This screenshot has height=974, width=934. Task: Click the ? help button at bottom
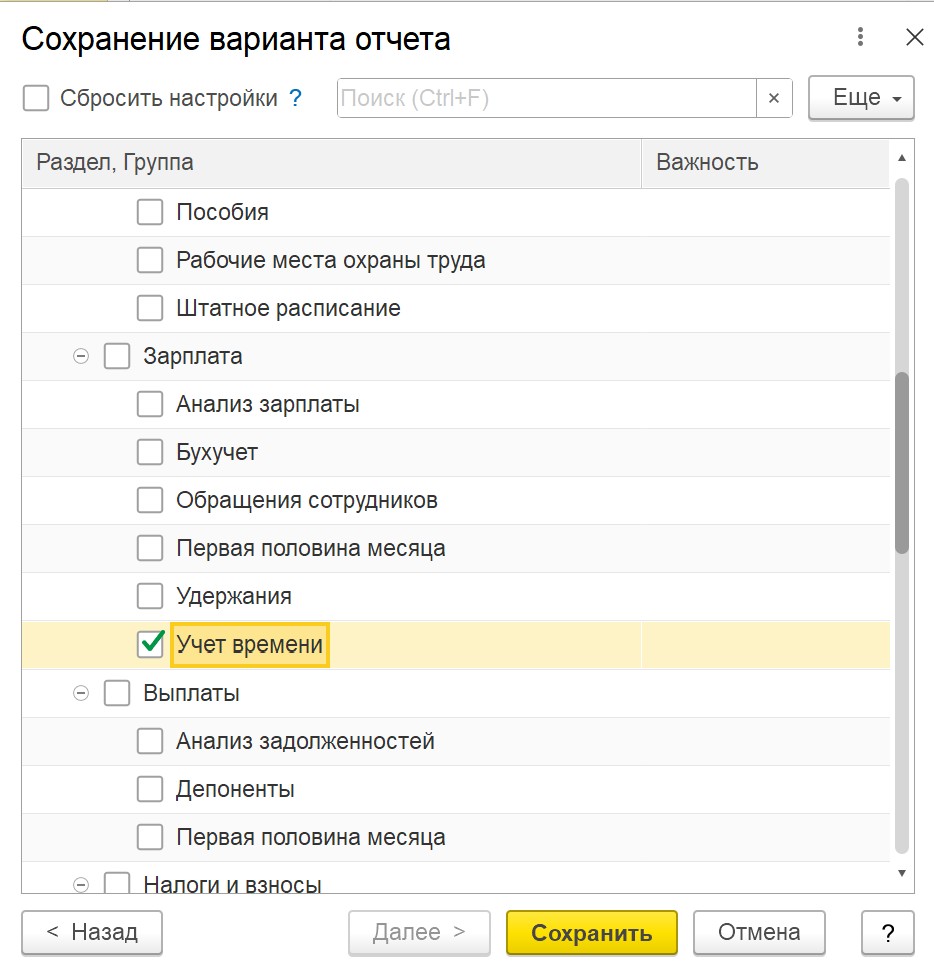click(888, 933)
